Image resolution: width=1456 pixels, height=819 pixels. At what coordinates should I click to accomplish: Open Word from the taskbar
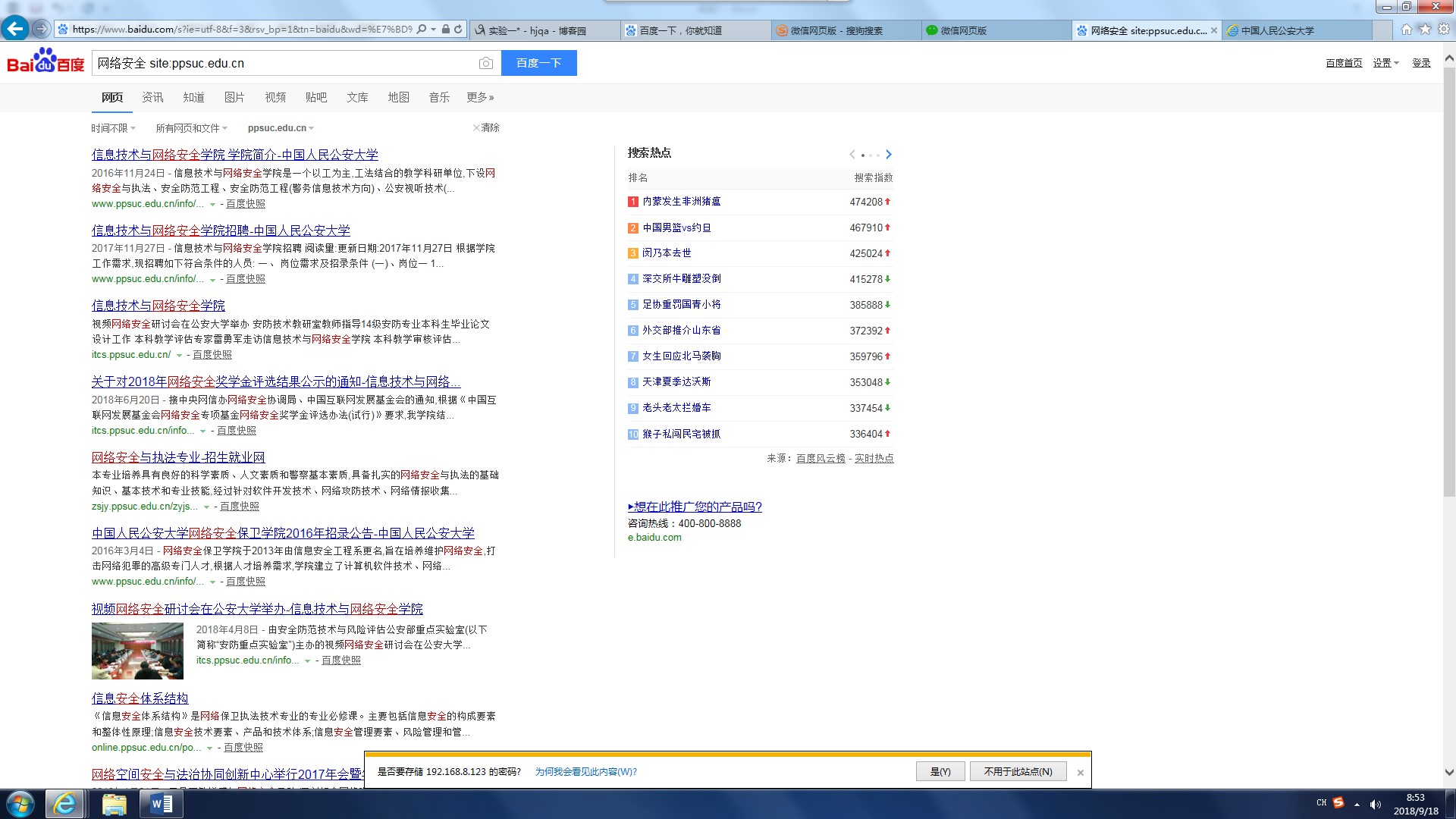[x=162, y=804]
